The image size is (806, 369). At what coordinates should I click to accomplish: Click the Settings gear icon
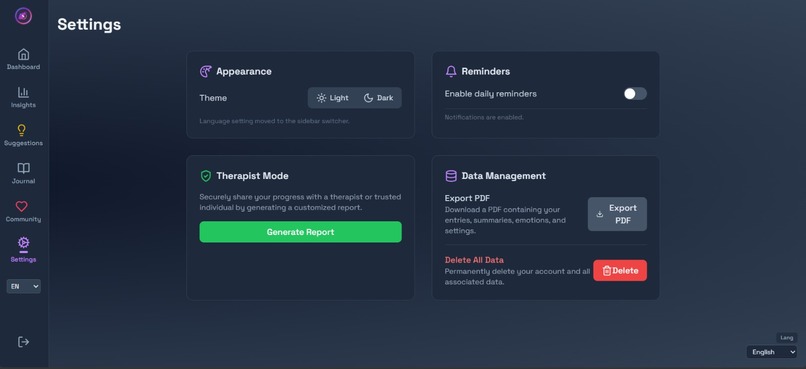point(24,243)
